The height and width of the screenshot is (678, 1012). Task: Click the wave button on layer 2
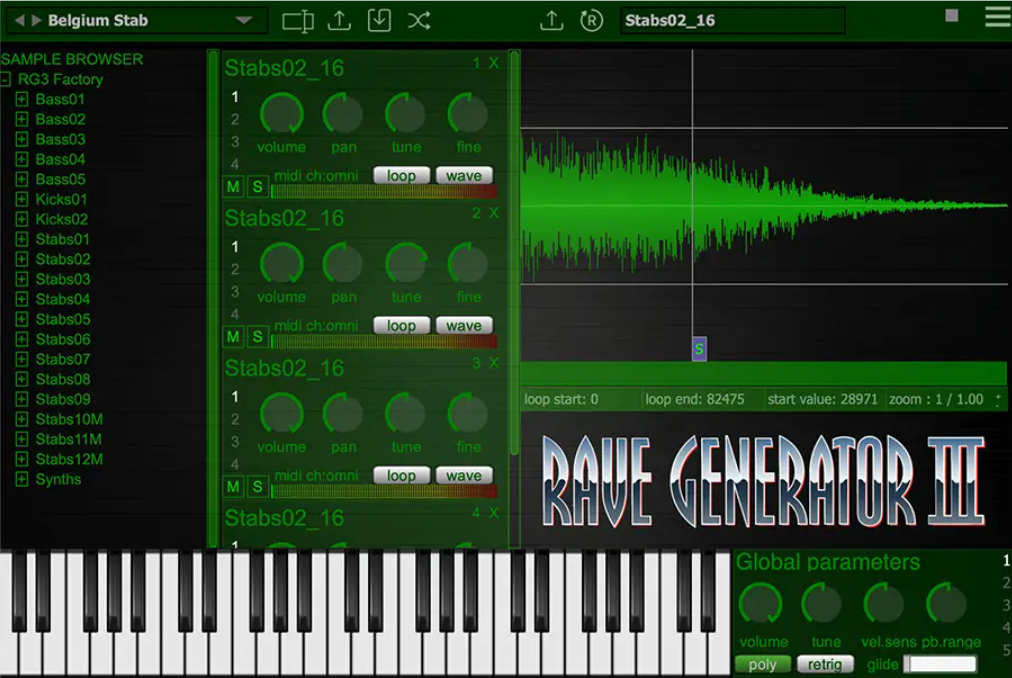click(464, 325)
